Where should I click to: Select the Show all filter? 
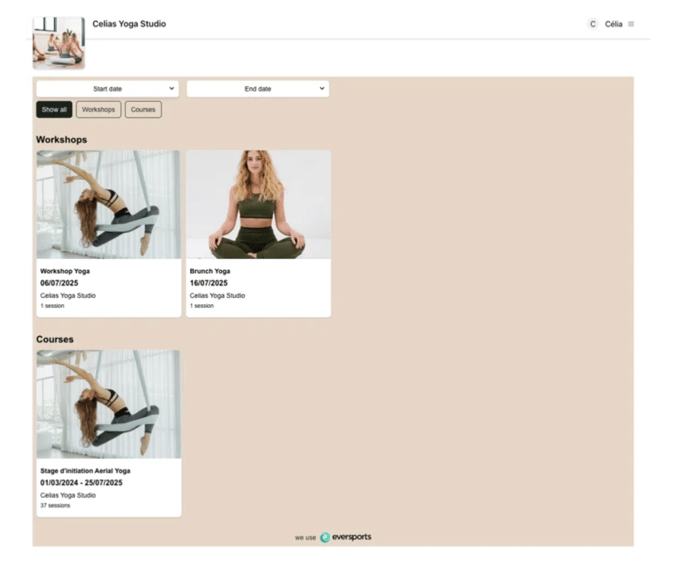click(54, 110)
